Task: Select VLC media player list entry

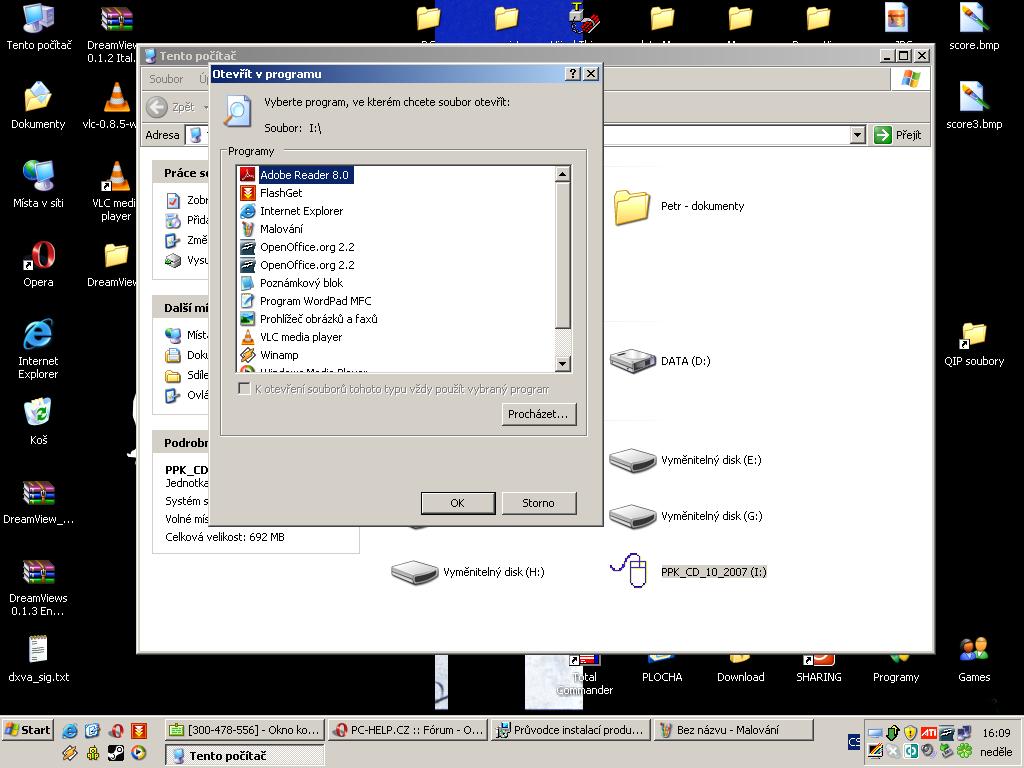Action: pyautogui.click(x=300, y=337)
